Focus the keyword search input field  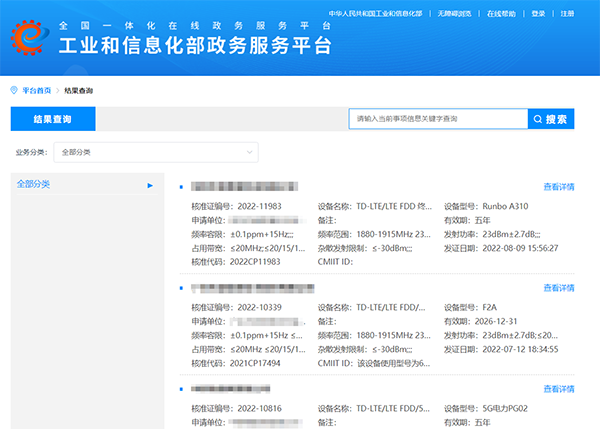click(438, 119)
